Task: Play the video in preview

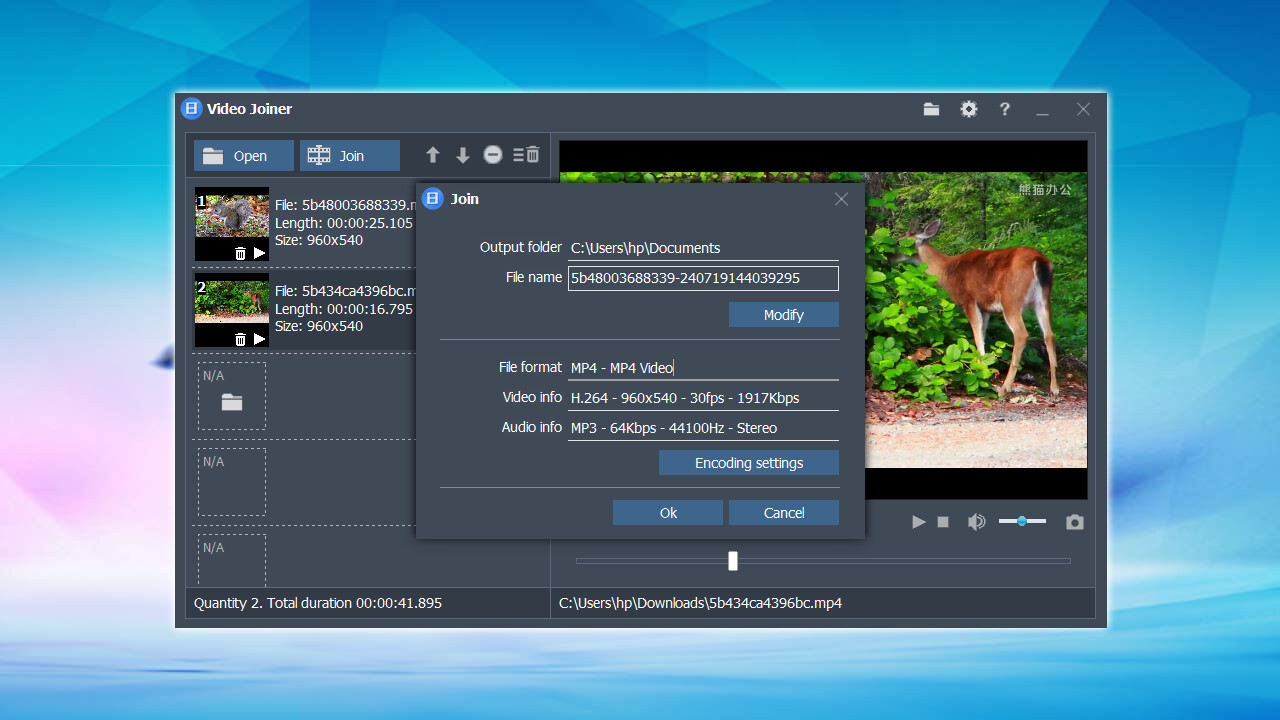Action: click(918, 522)
